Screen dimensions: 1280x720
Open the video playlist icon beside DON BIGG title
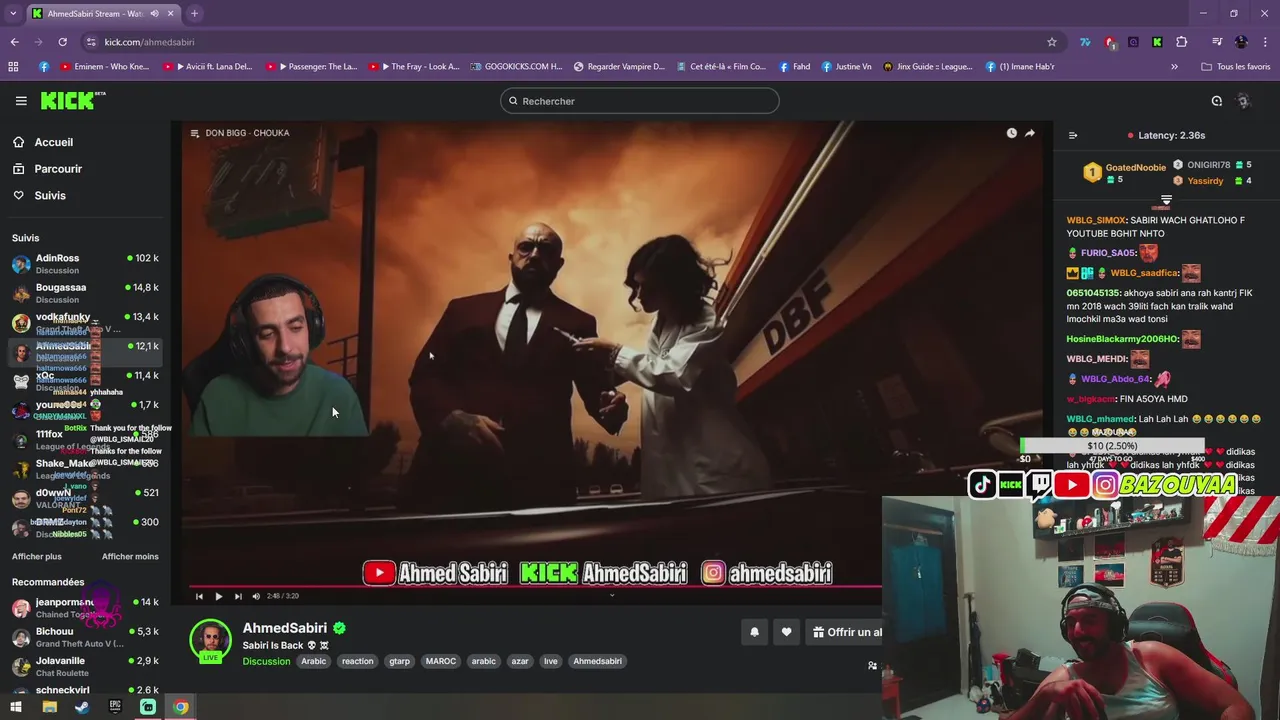pos(195,133)
